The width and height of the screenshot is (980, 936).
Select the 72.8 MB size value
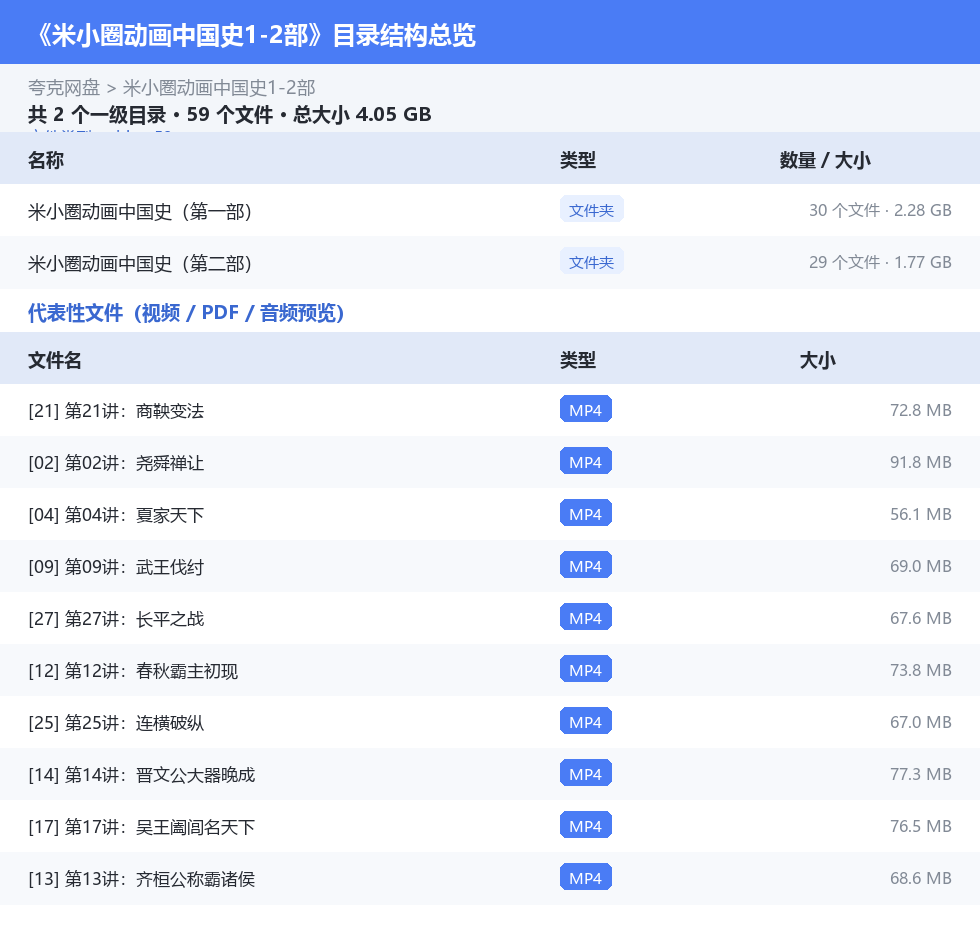[921, 410]
